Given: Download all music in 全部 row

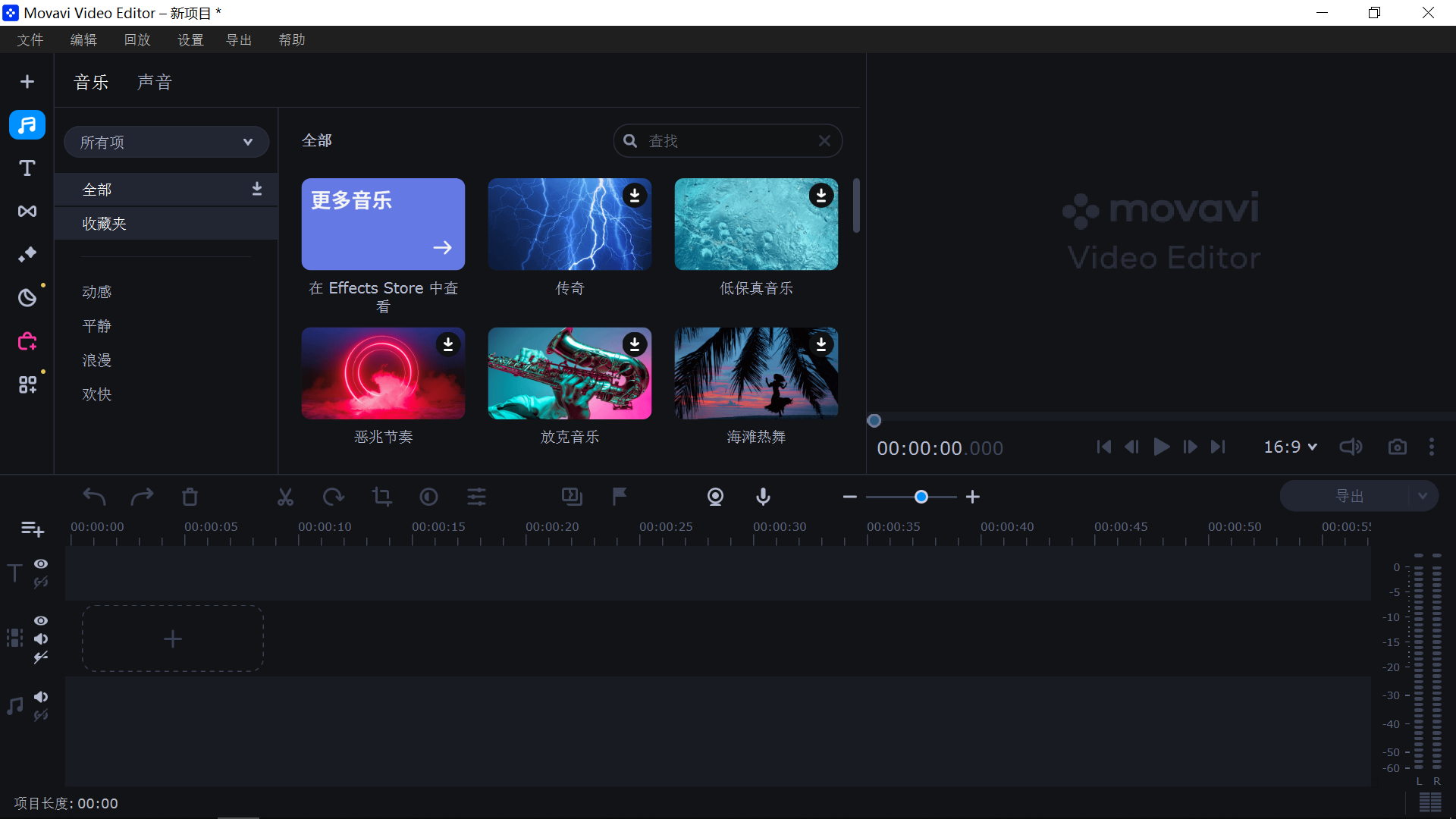Looking at the screenshot, I should pos(257,189).
